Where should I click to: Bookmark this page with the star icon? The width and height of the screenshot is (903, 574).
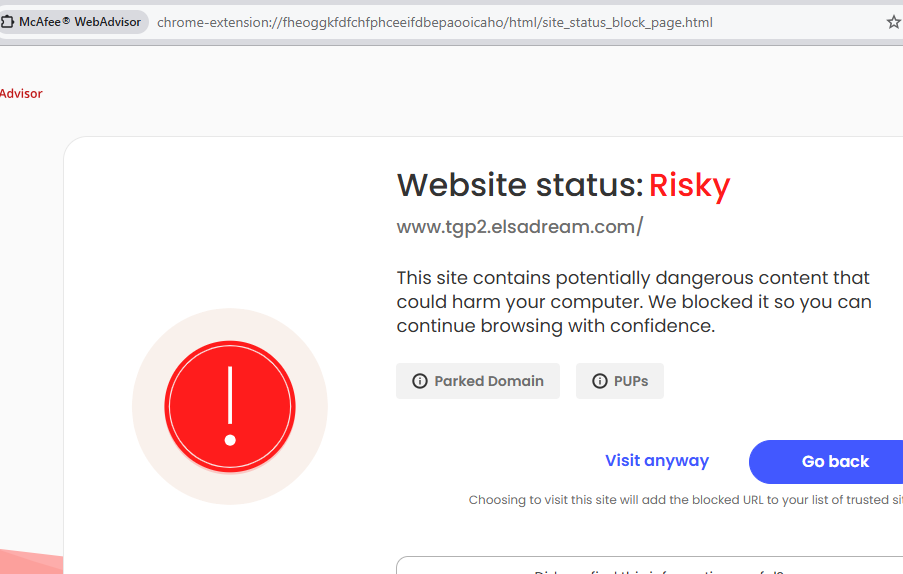point(893,22)
